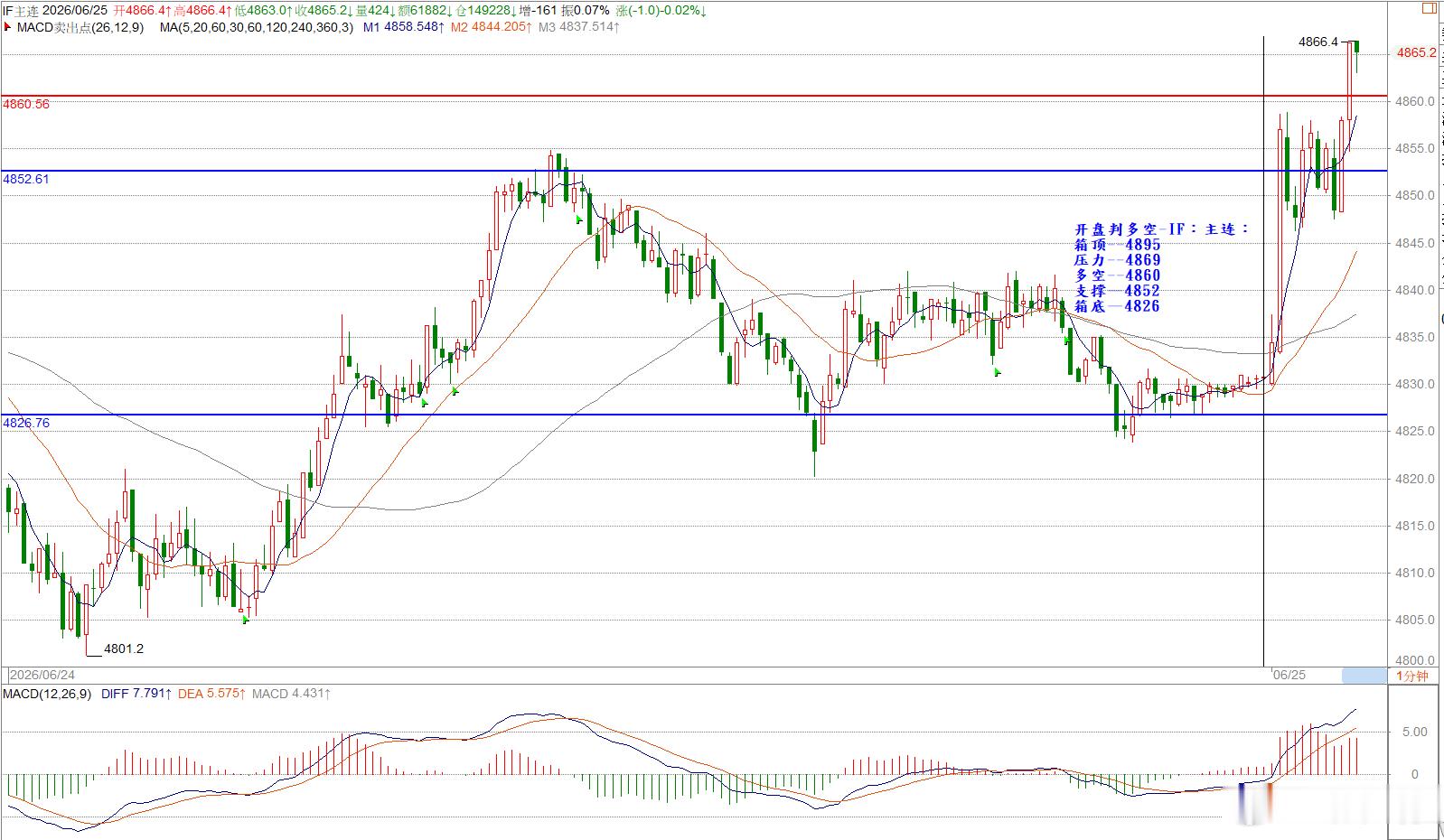
Task: Open the MA(5,20,60...) moving average parameters
Action: (x=256, y=27)
